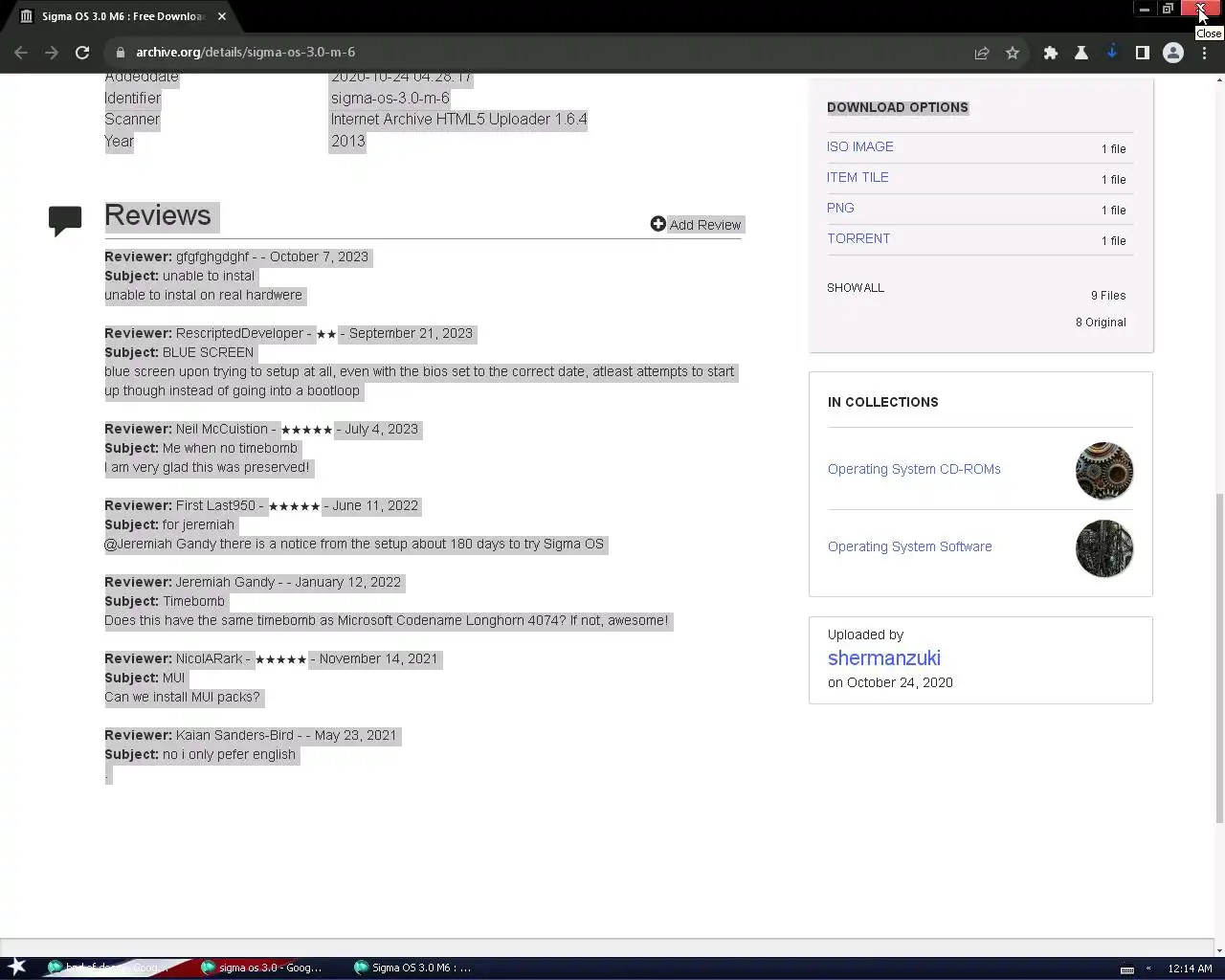Close the Sigma OS 3.0 M6 tab

(x=222, y=16)
